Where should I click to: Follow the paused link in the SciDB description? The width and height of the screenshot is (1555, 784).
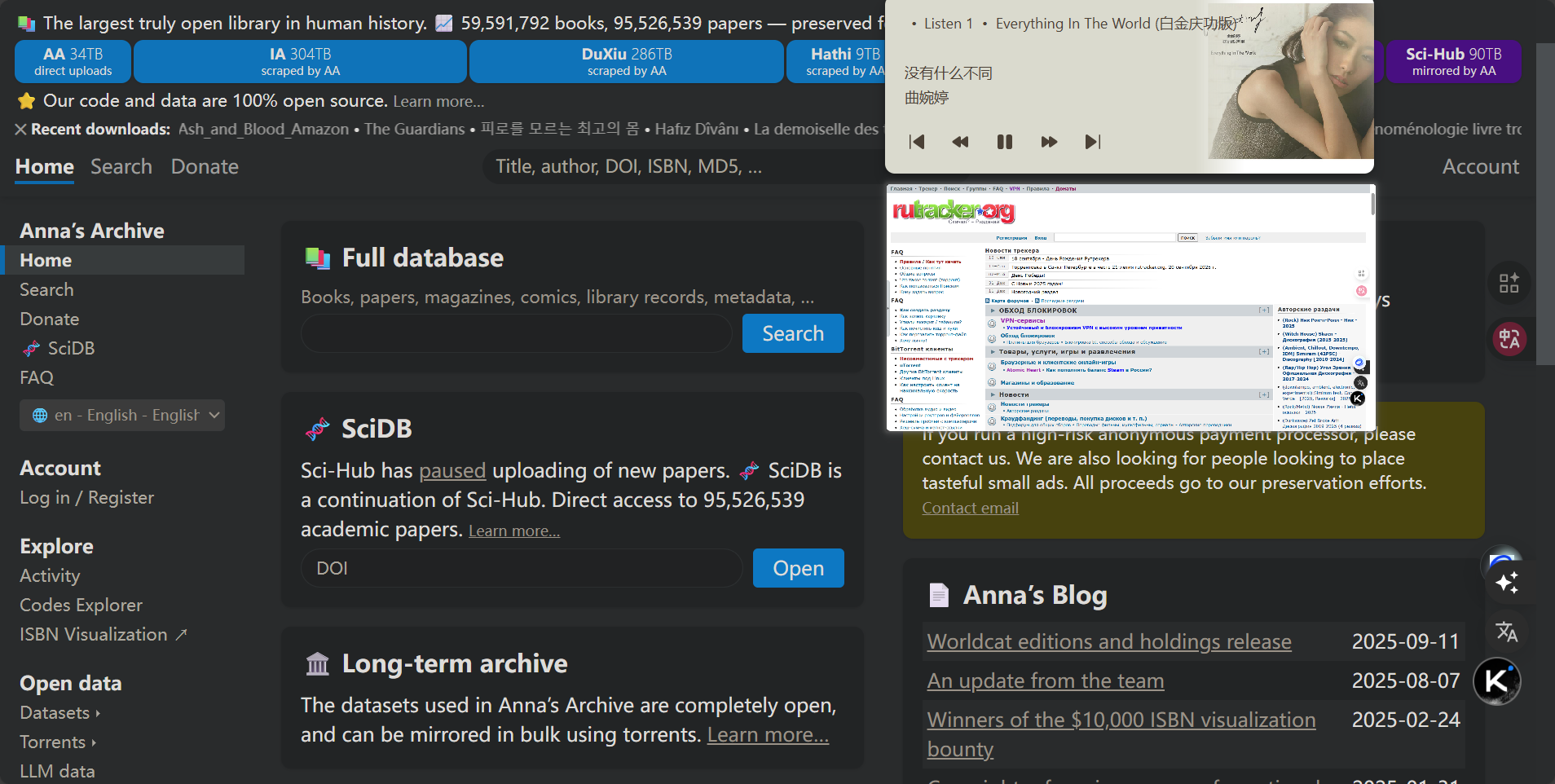click(x=452, y=471)
